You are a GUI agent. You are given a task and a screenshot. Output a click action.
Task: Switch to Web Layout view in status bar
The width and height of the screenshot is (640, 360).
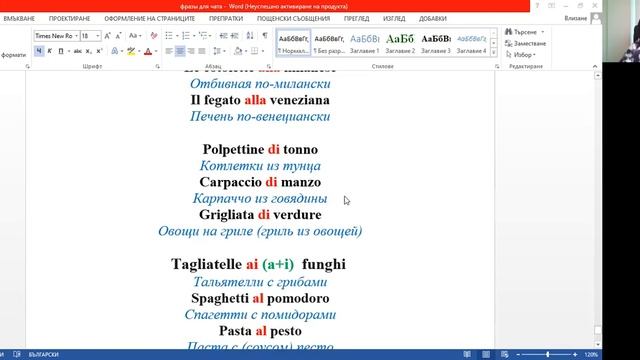click(x=504, y=354)
